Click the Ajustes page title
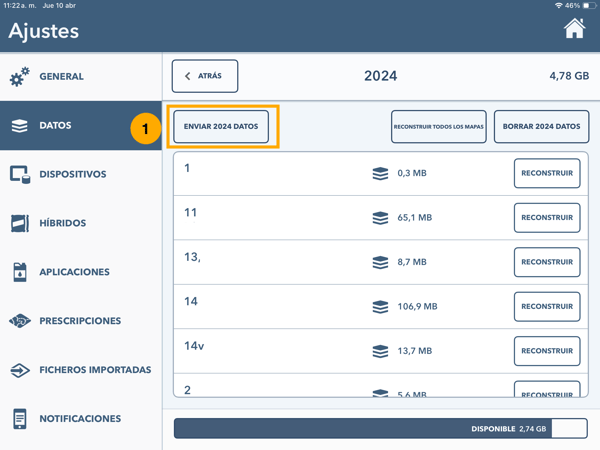The width and height of the screenshot is (600, 450). pos(44,31)
